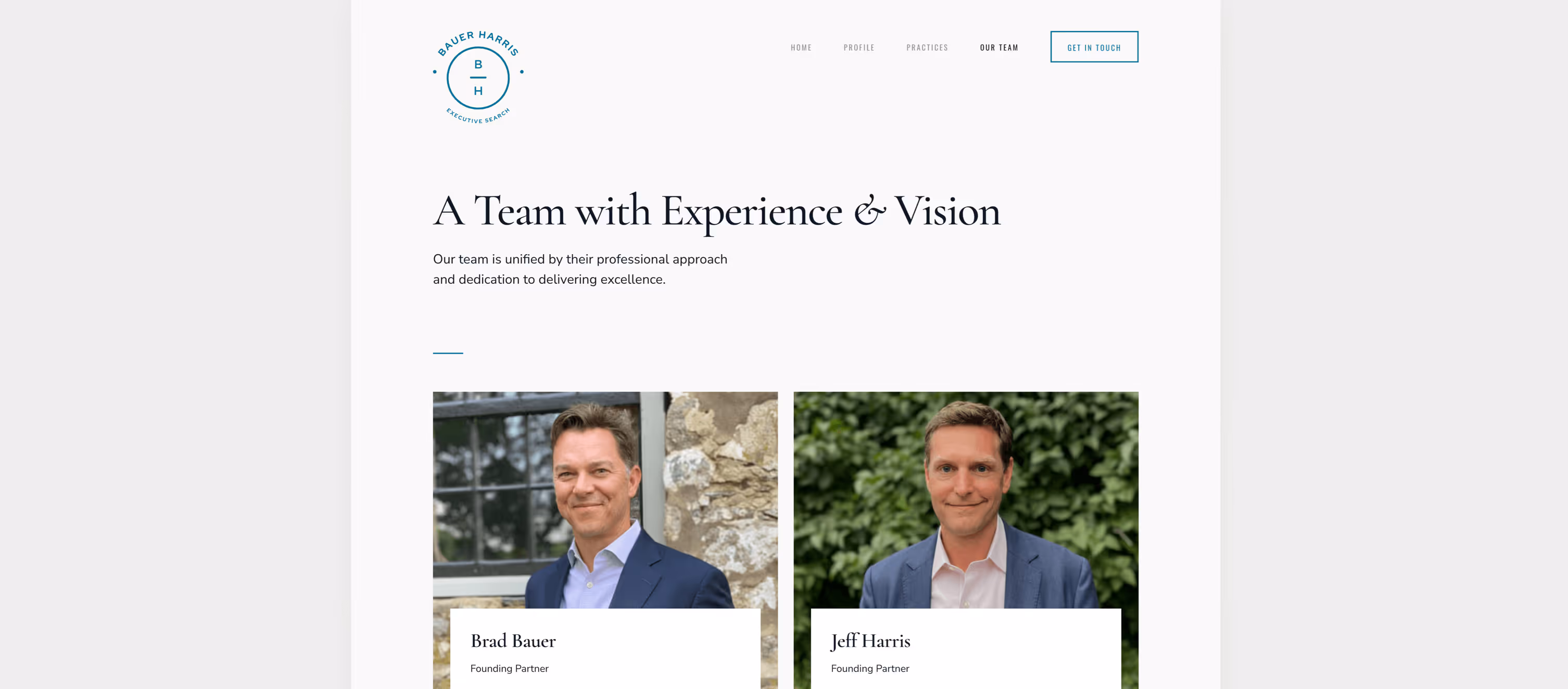Go to the Profile page

(859, 47)
